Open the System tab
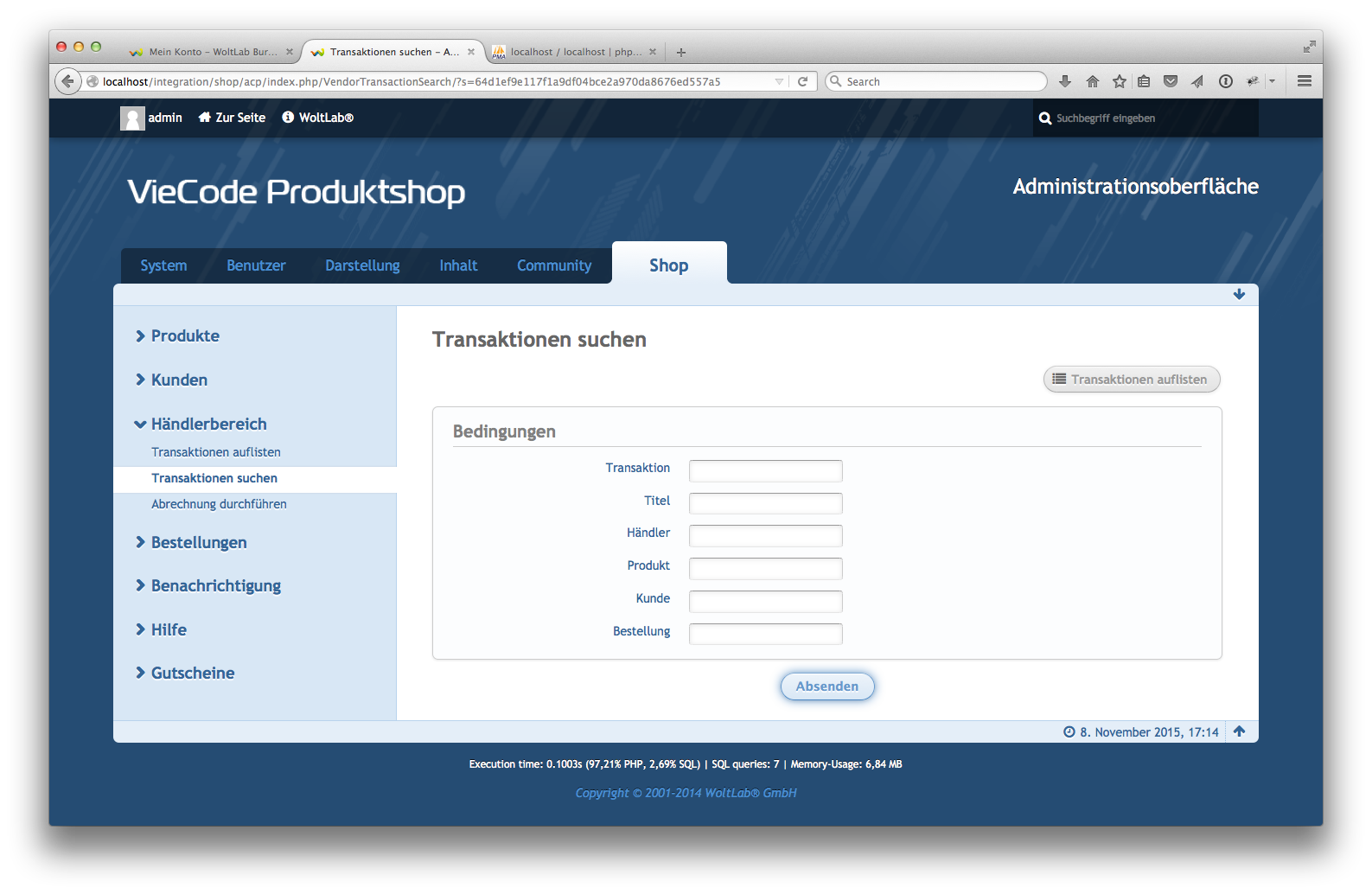 (163, 265)
